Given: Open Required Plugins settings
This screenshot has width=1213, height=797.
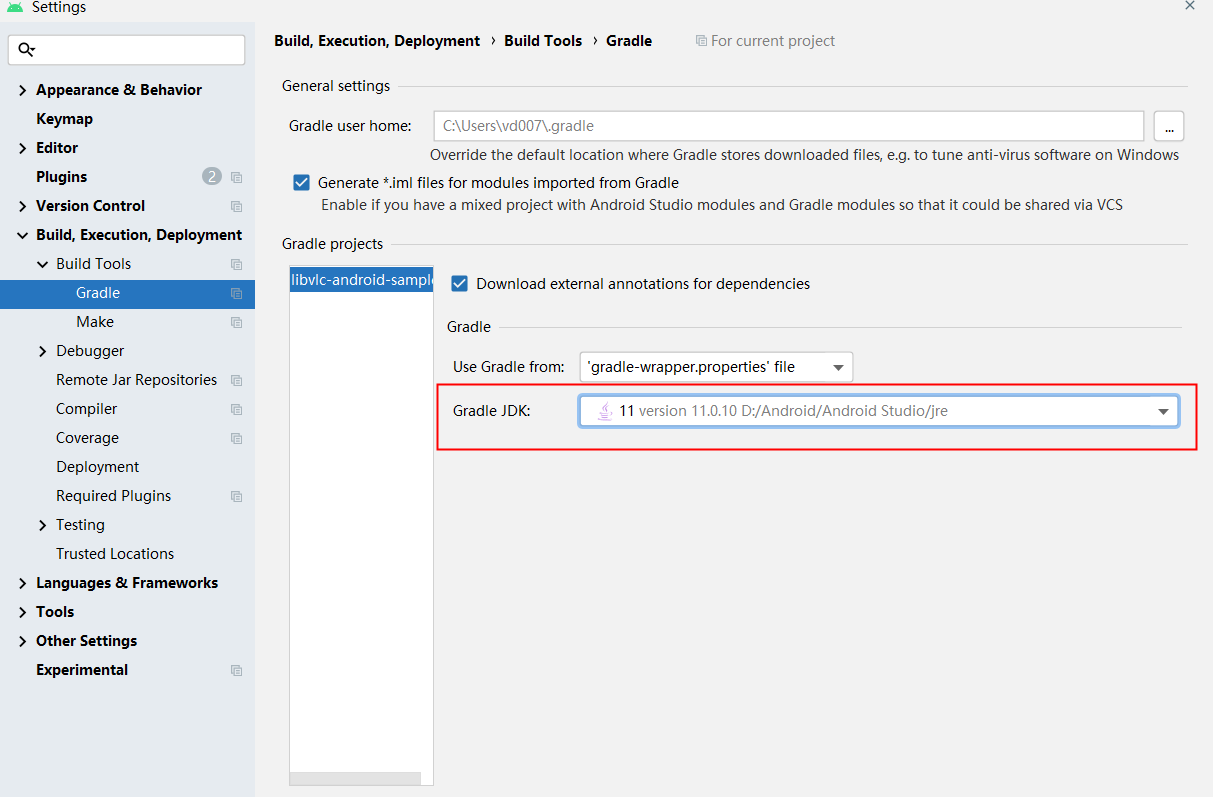Looking at the screenshot, I should click(113, 496).
